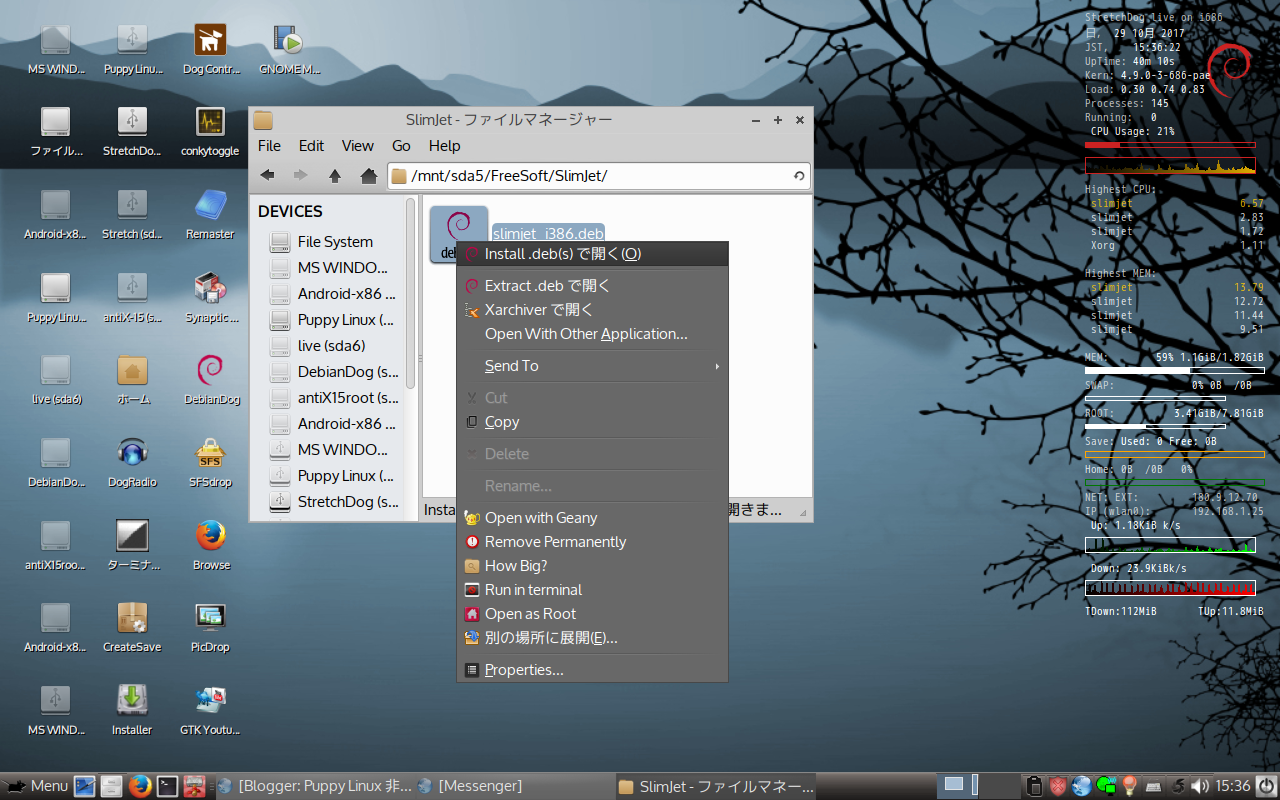Open the terminal launcher in the taskbar

167,785
